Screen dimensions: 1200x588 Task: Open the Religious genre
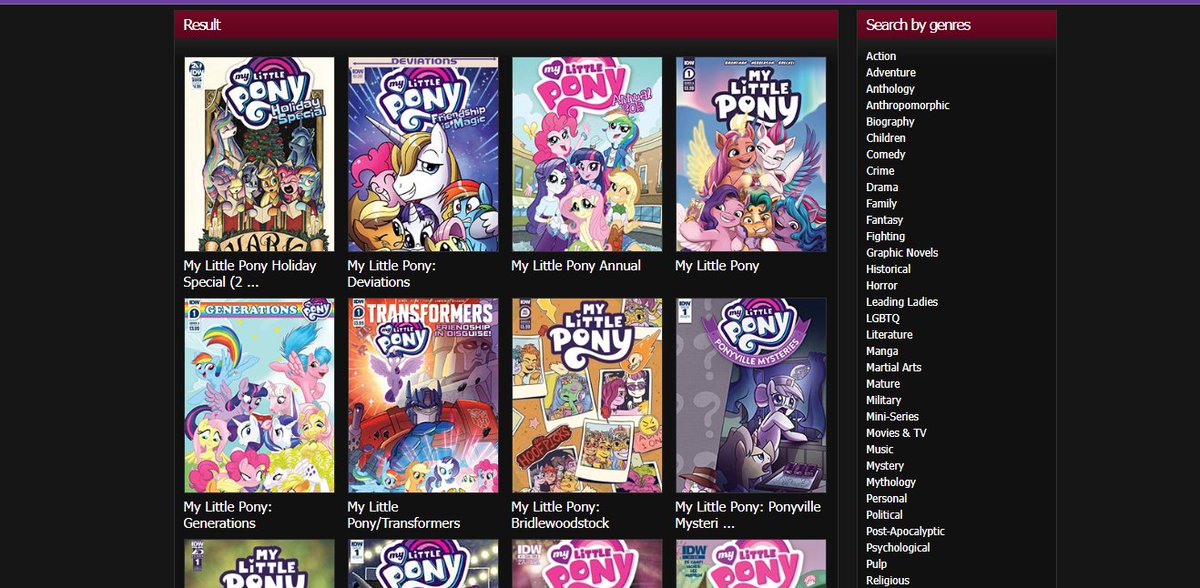coord(888,581)
